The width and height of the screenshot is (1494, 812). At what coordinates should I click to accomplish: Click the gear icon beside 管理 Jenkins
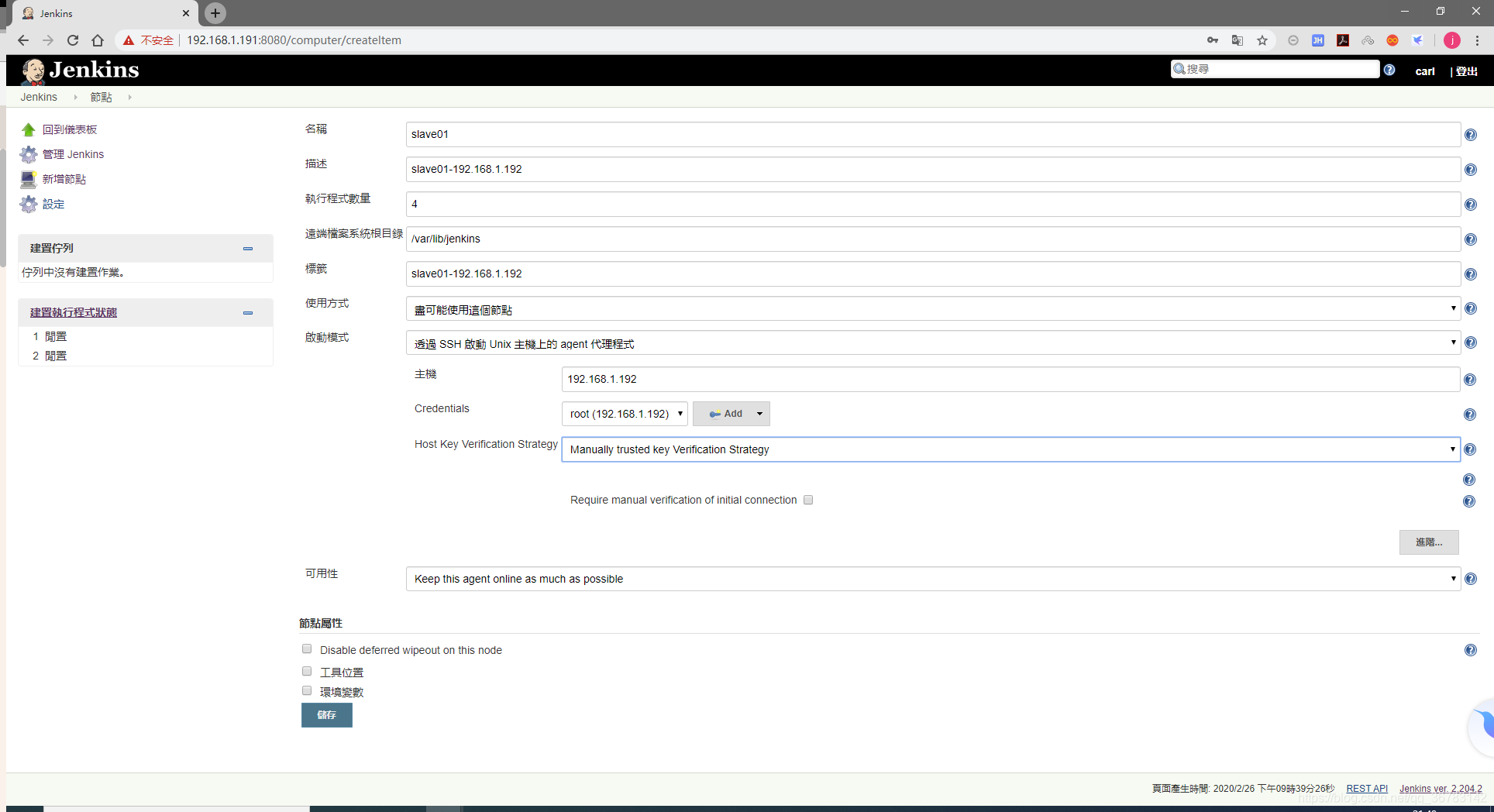29,154
